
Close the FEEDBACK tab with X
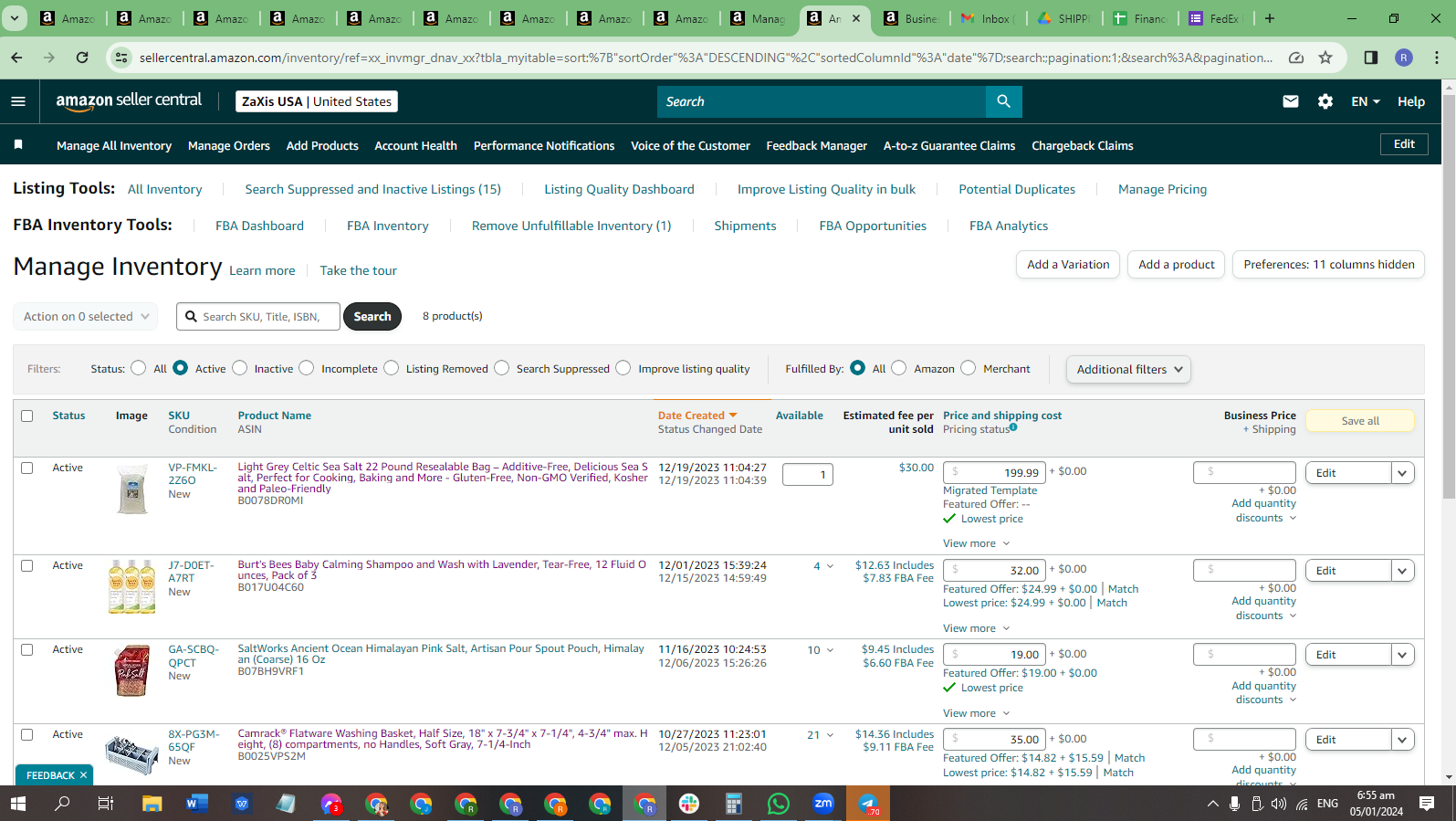83,775
